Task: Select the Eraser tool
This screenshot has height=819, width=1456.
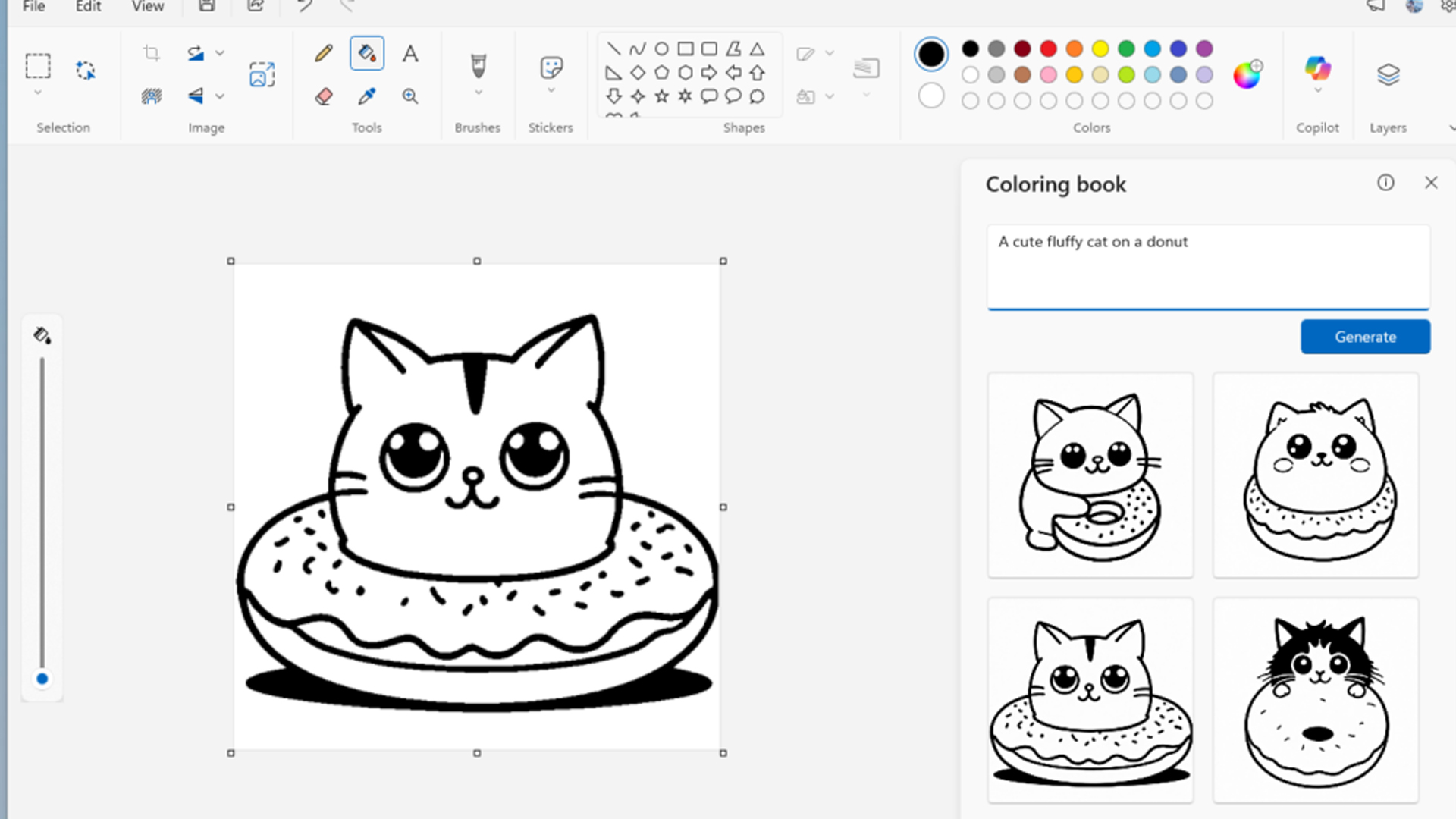Action: tap(324, 96)
